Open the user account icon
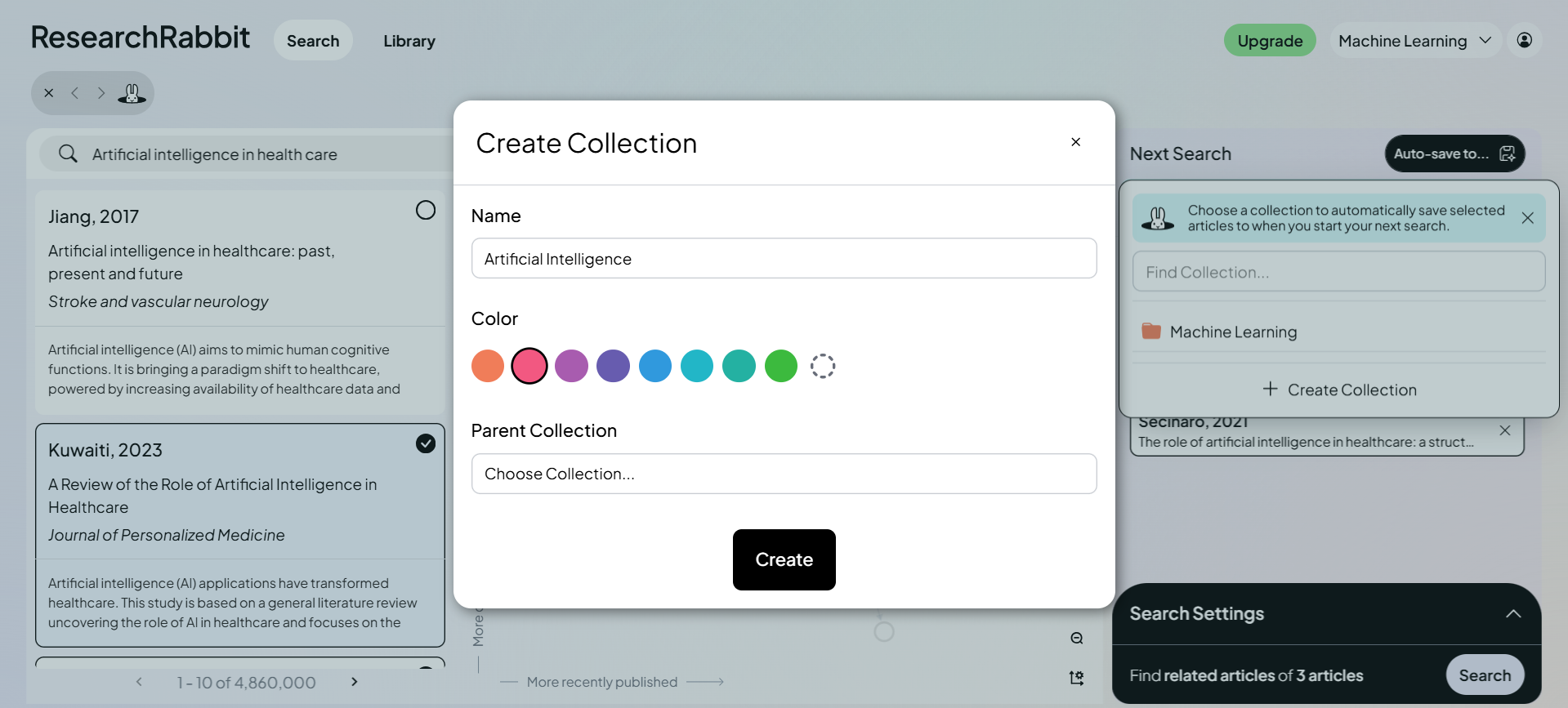Viewport: 1568px width, 708px height. point(1525,40)
